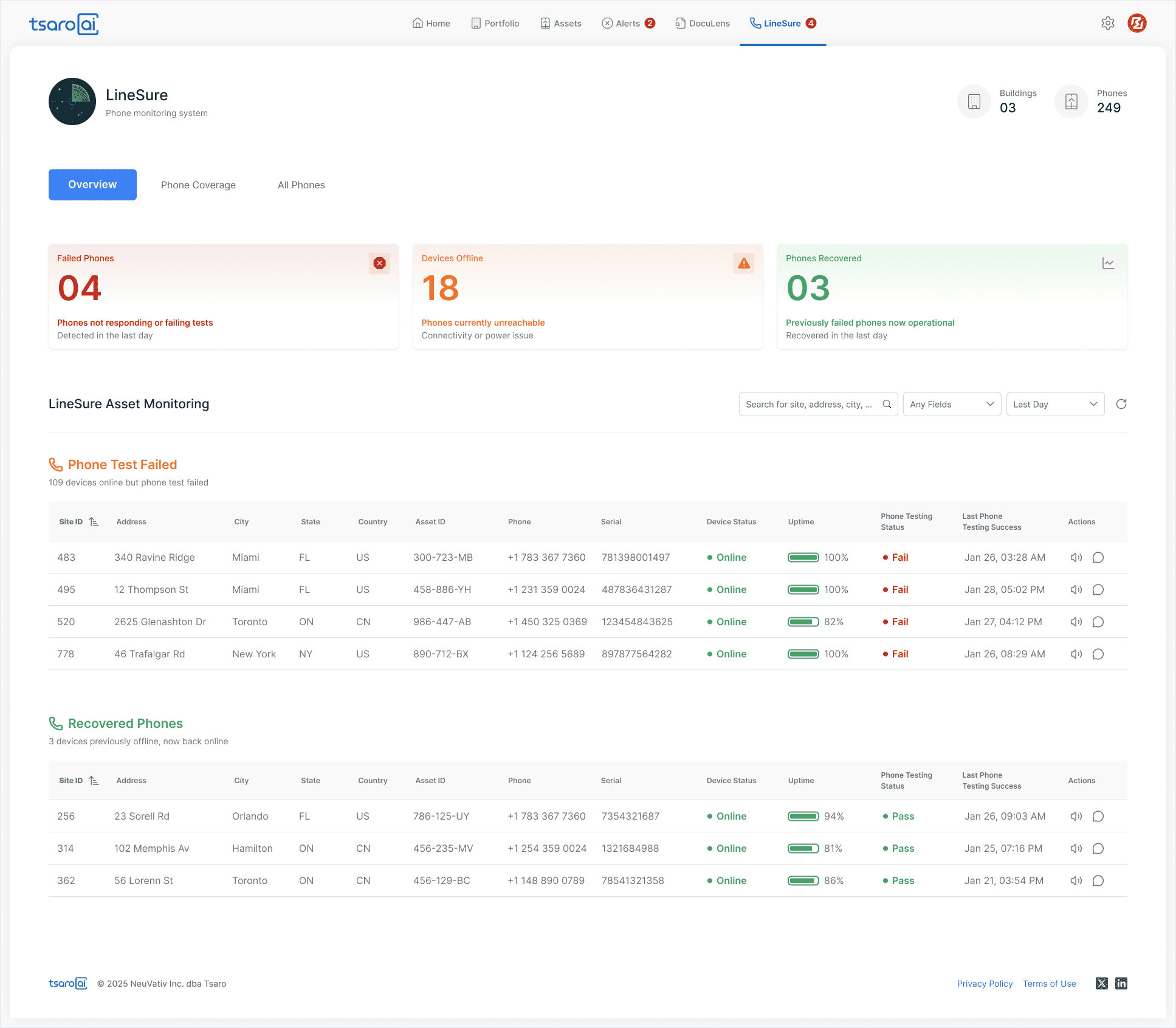This screenshot has height=1028, width=1176.
Task: Click the settings gear icon
Action: pyautogui.click(x=1107, y=23)
